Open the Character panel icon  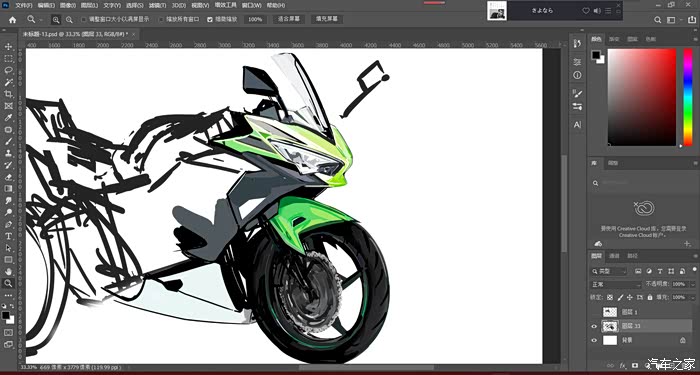tap(577, 125)
